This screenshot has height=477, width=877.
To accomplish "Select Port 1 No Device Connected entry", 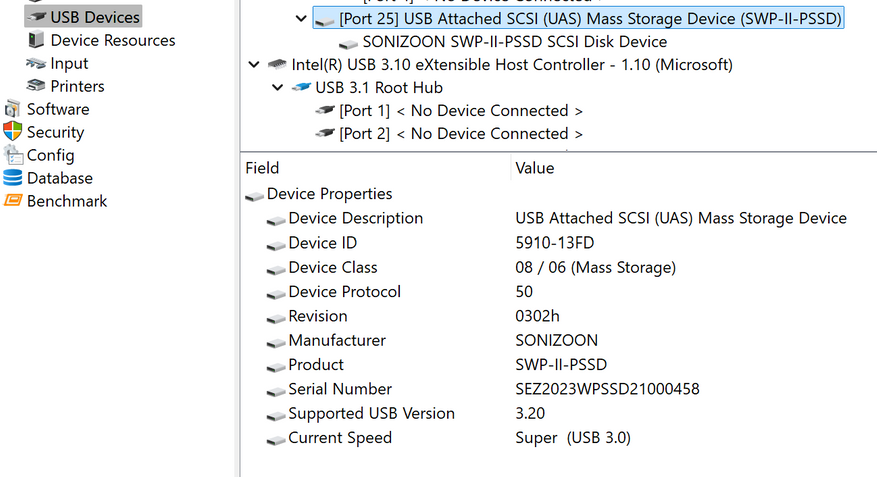I will tap(460, 111).
